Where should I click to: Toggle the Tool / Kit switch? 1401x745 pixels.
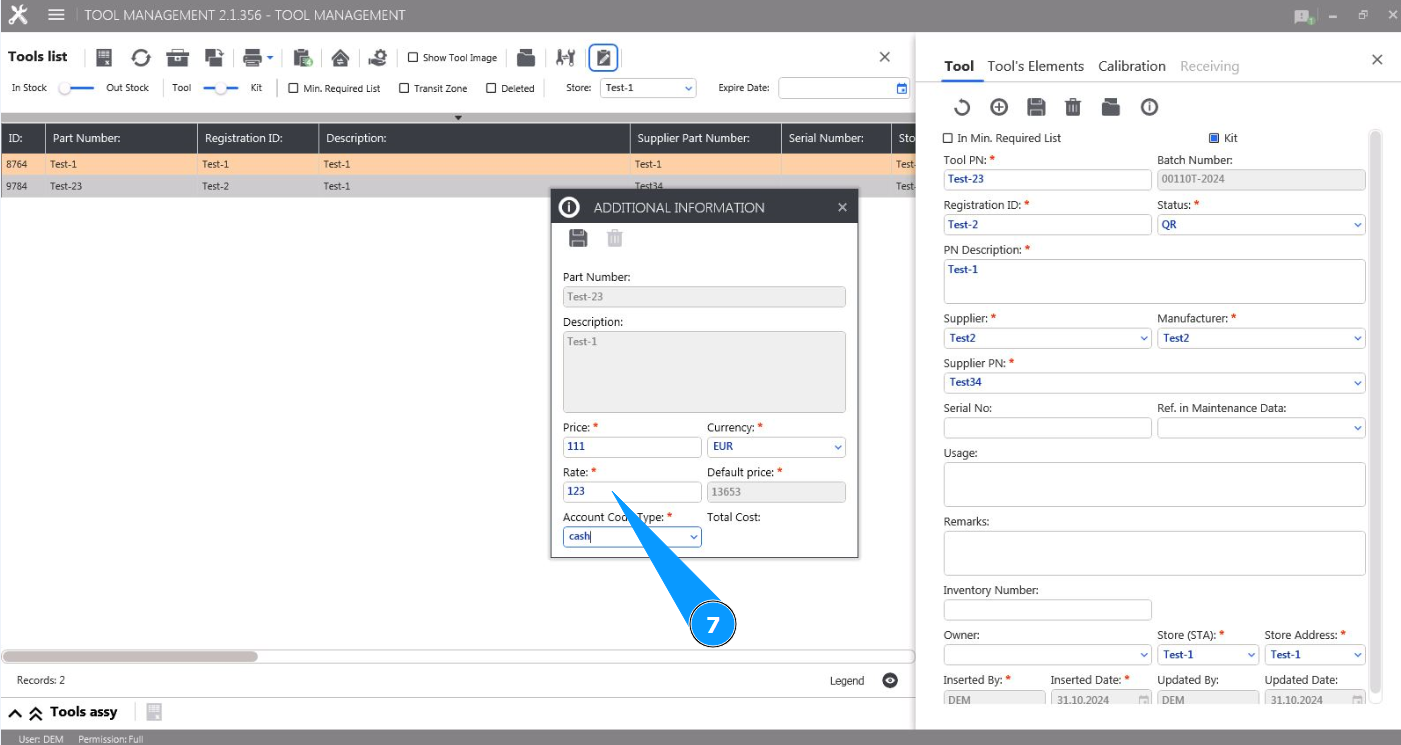[x=221, y=88]
